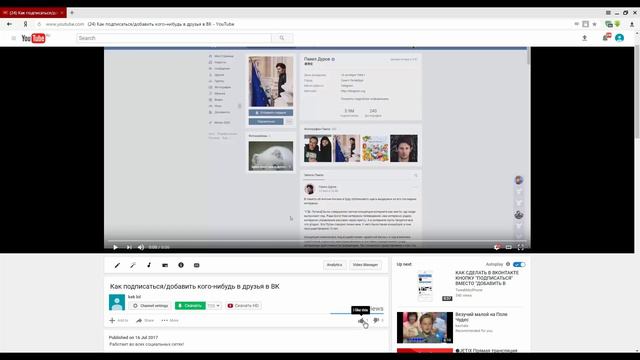Open the YouTube hamburger guide menu
The image size is (640, 360).
[13, 38]
